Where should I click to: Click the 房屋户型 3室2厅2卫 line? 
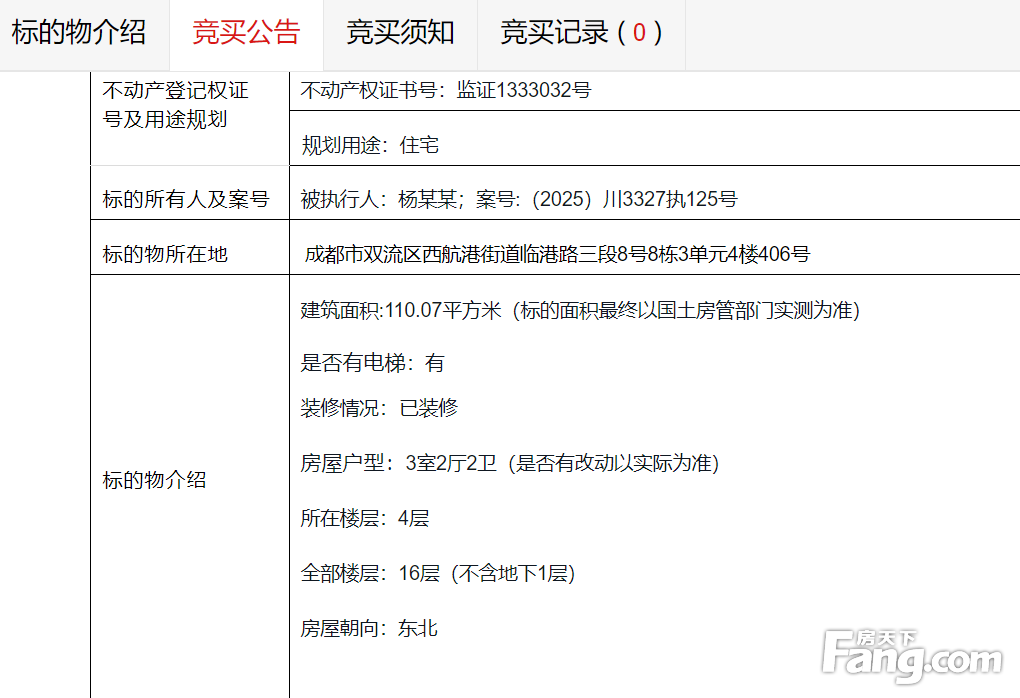pos(509,463)
